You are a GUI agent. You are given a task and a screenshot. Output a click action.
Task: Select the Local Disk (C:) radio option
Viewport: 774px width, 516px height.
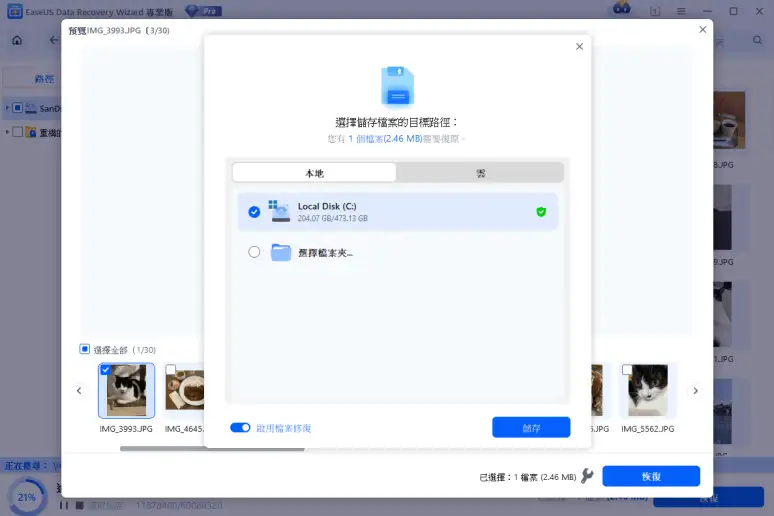(254, 212)
